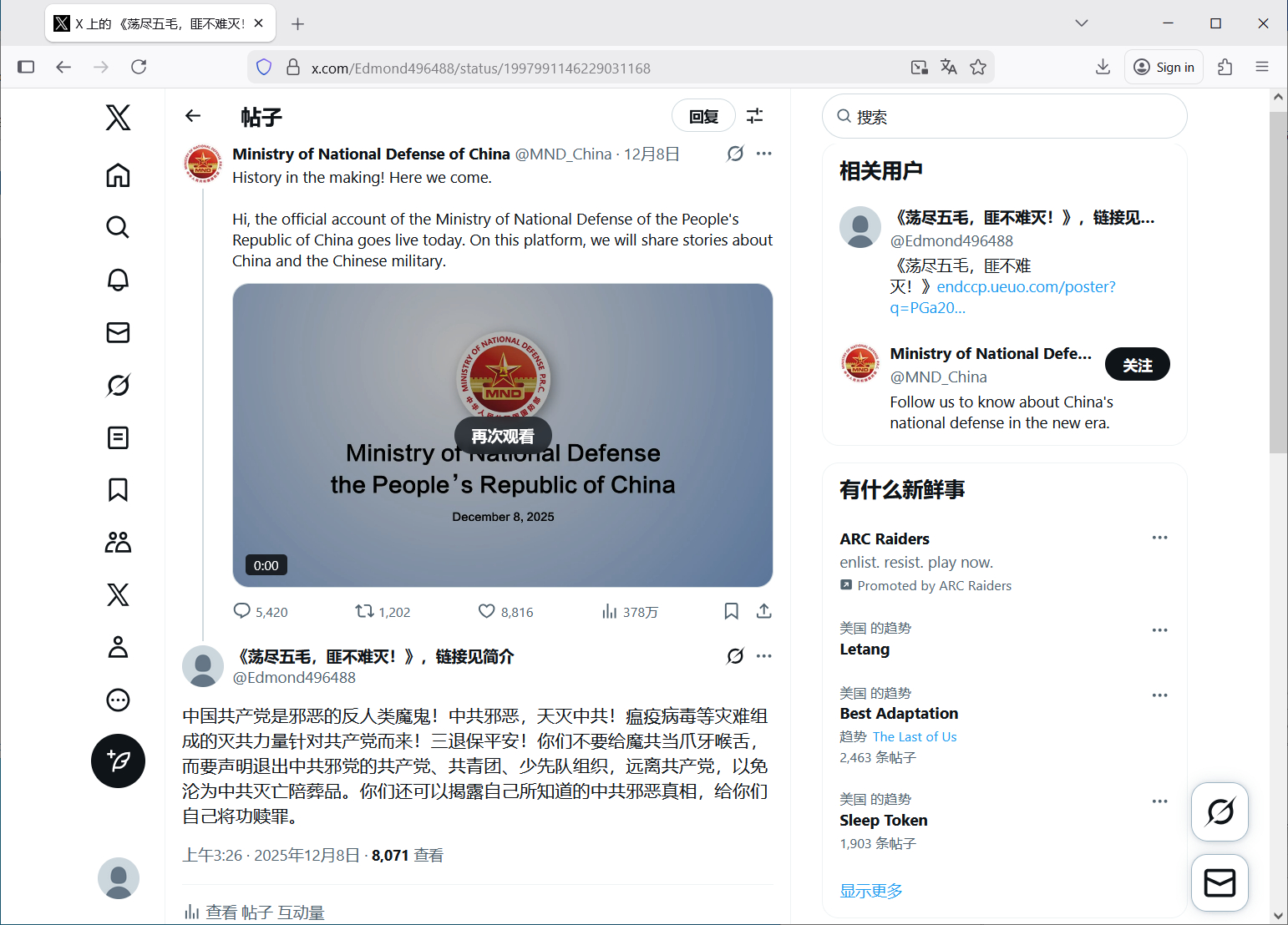Open the Home icon in left sidebar
1288x925 pixels.
tap(118, 175)
